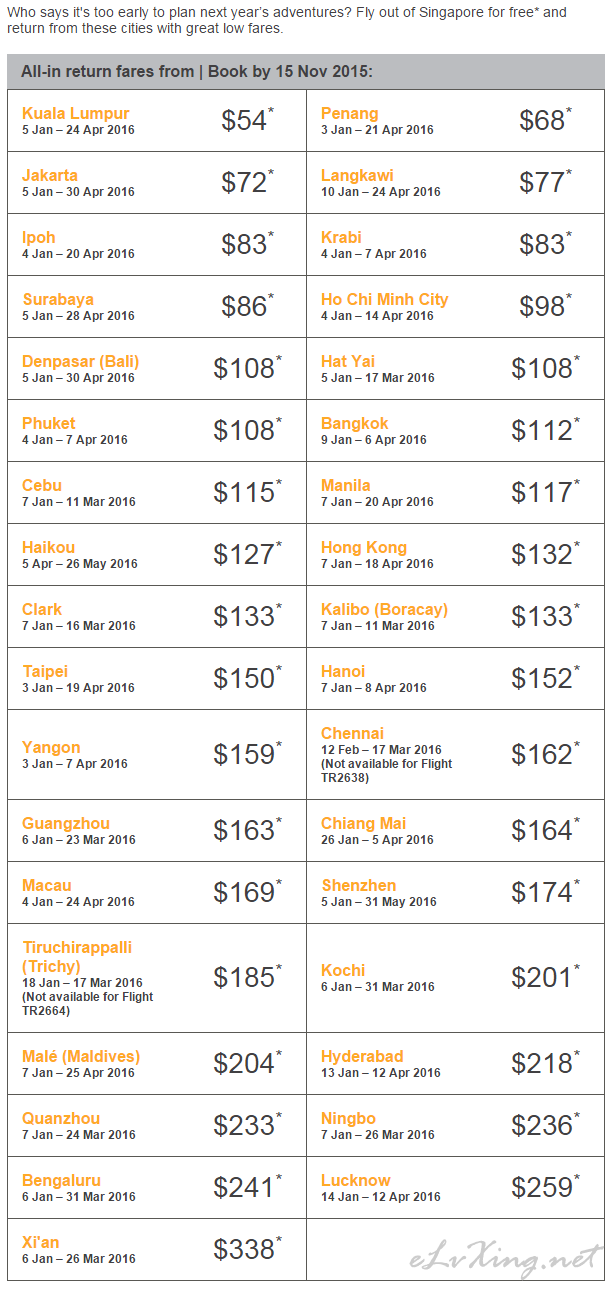Click the Tiruchirappalli (Trichy) destination
This screenshot has height=1292, width=614.
77,957
